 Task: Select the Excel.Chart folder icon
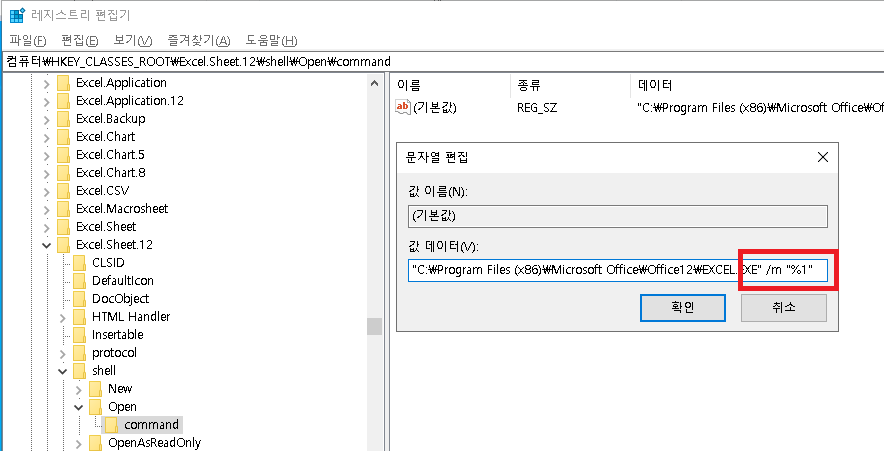[x=63, y=137]
